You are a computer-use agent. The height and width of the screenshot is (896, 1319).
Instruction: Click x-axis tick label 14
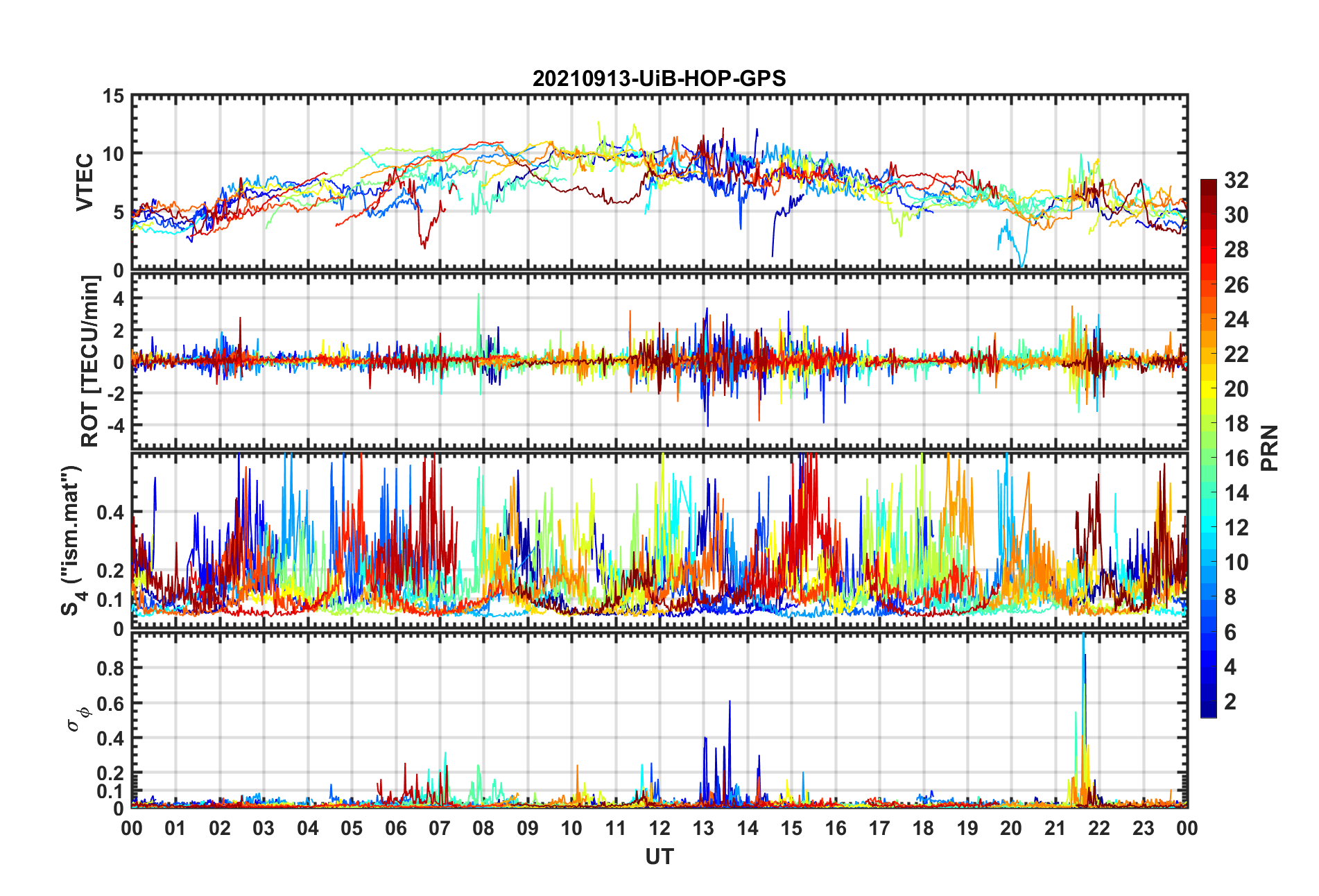pos(748,829)
